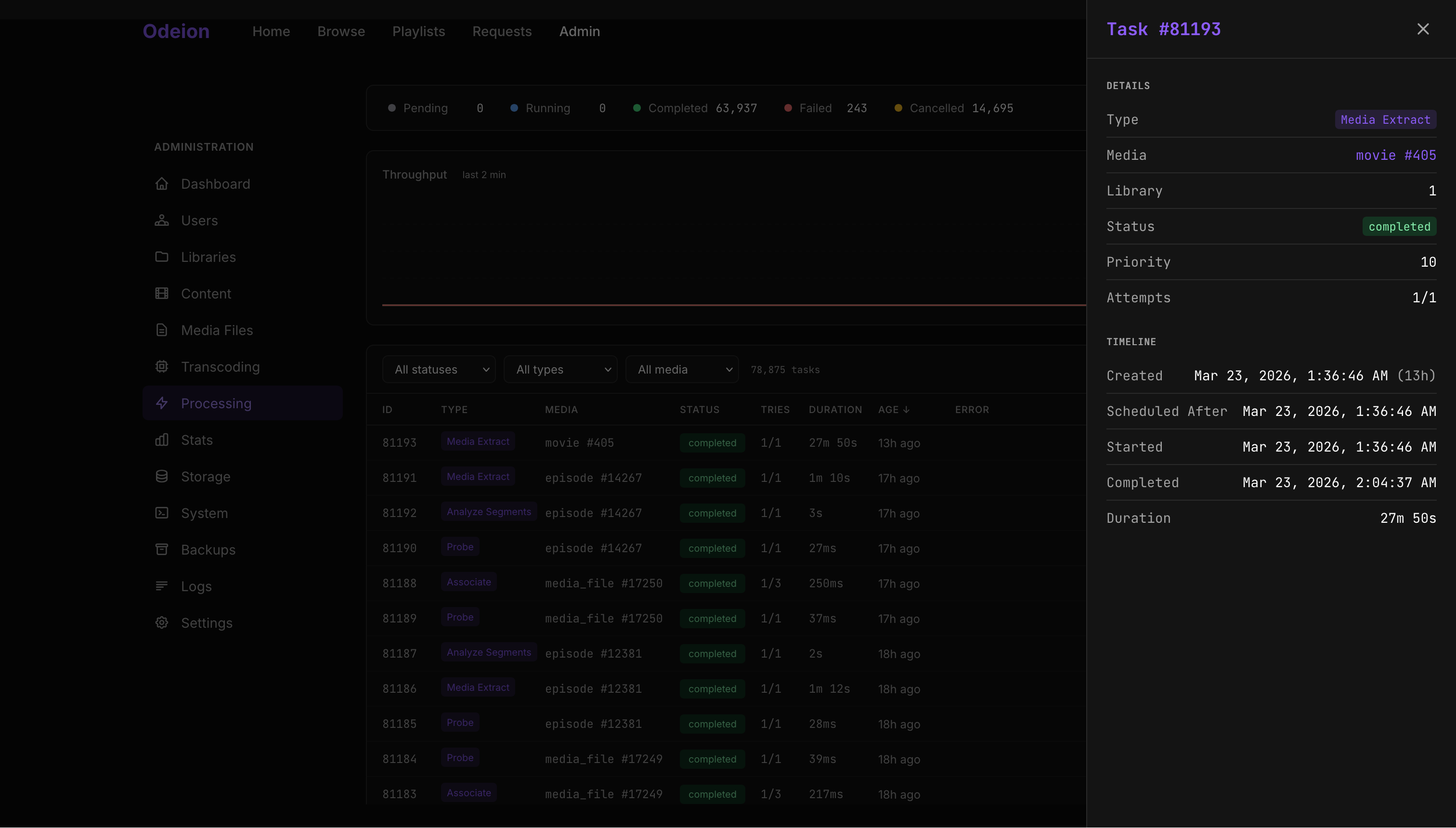Click the completed status badge in details
This screenshot has width=1456, height=828.
pyautogui.click(x=1399, y=226)
